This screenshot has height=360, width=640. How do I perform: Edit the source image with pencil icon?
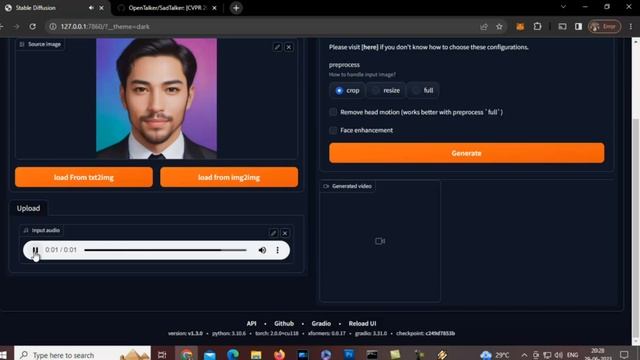click(277, 47)
